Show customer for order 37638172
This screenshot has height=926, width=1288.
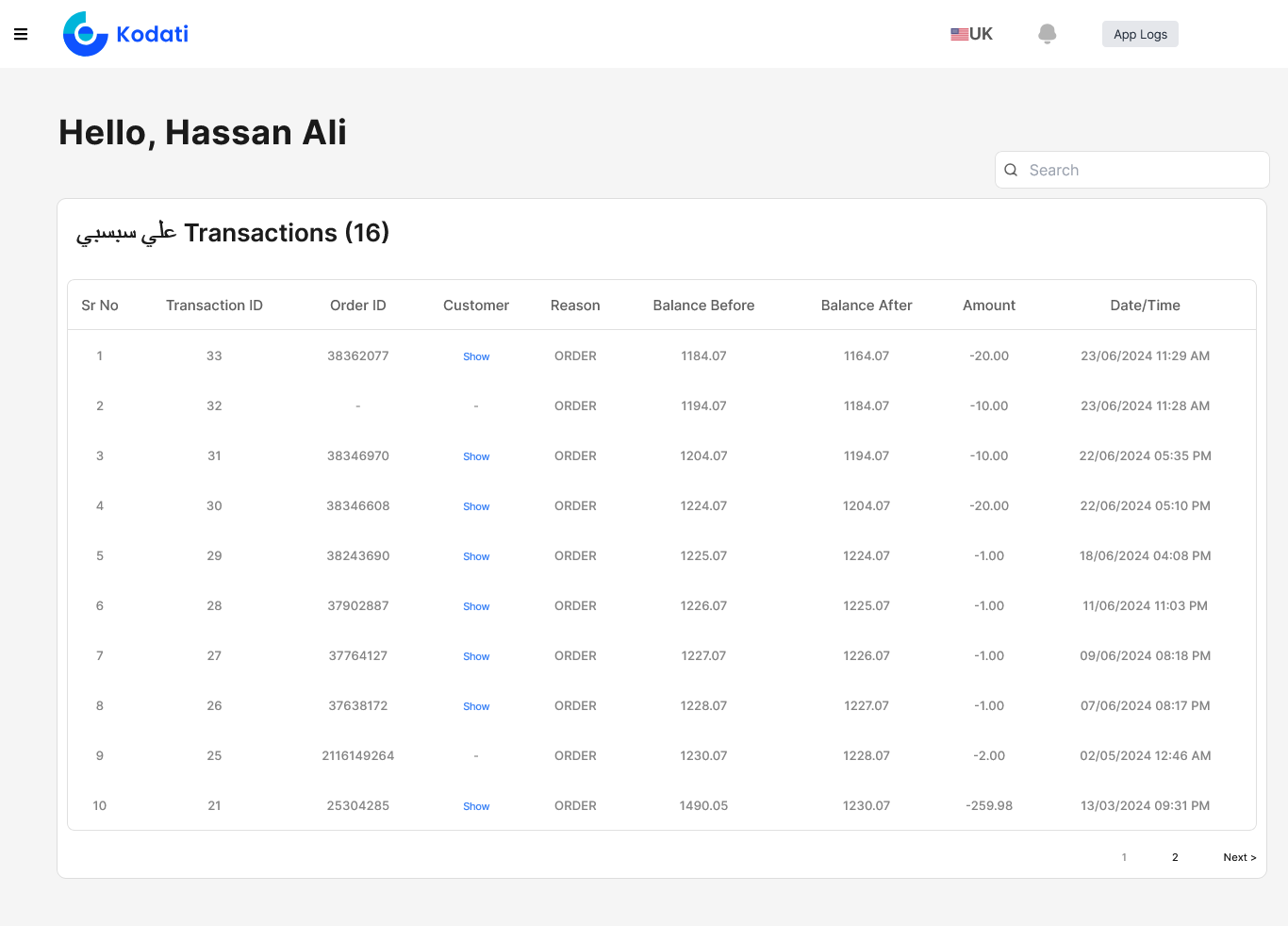point(476,706)
